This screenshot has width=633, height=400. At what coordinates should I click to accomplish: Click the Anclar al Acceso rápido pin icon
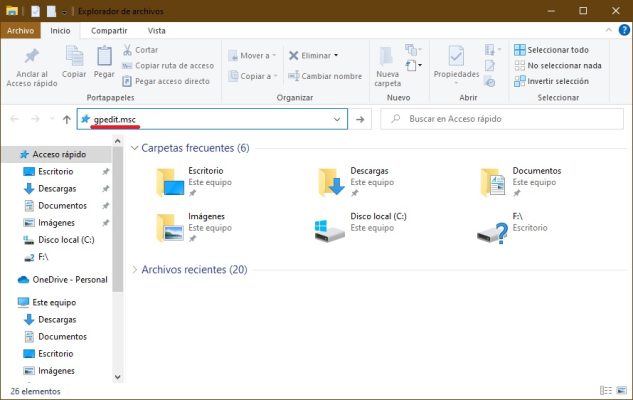[x=31, y=56]
